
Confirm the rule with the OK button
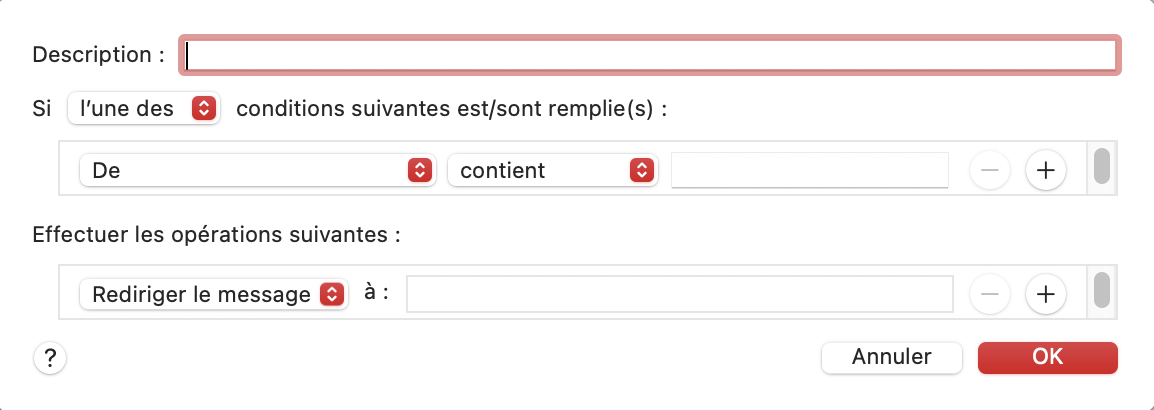(1047, 357)
